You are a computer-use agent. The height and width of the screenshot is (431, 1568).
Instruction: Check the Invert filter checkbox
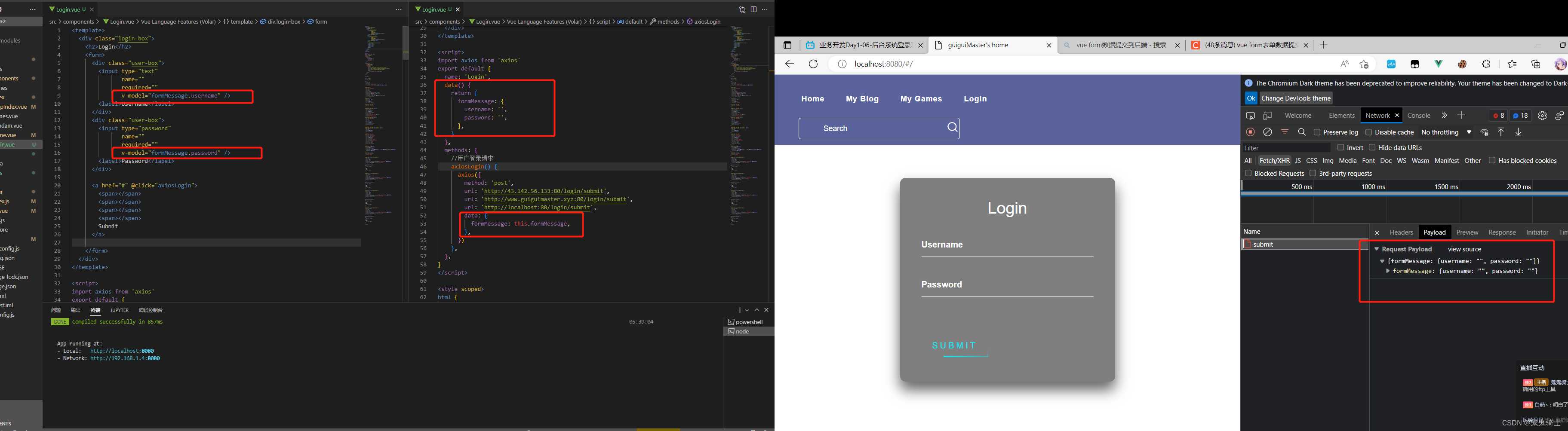(1340, 147)
